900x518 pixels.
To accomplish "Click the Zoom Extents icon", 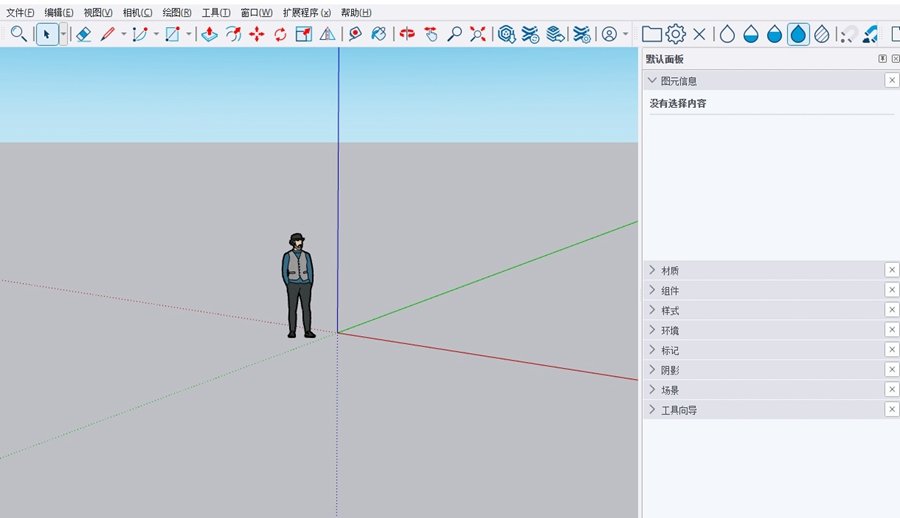I will (478, 34).
